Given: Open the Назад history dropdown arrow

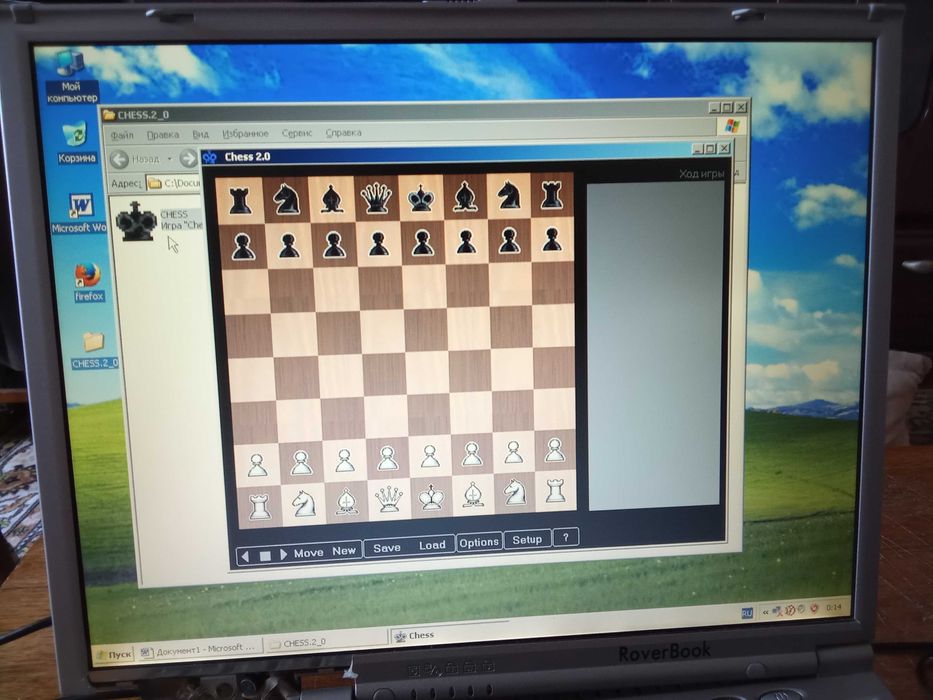Looking at the screenshot, I should [170, 159].
